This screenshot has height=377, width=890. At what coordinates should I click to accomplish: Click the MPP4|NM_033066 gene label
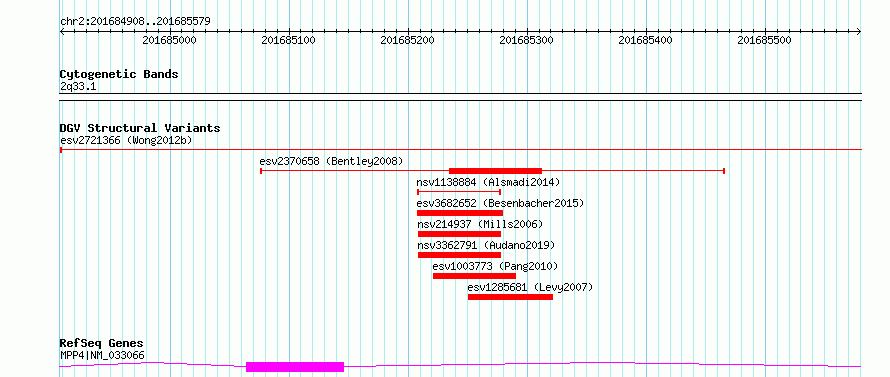coord(102,356)
